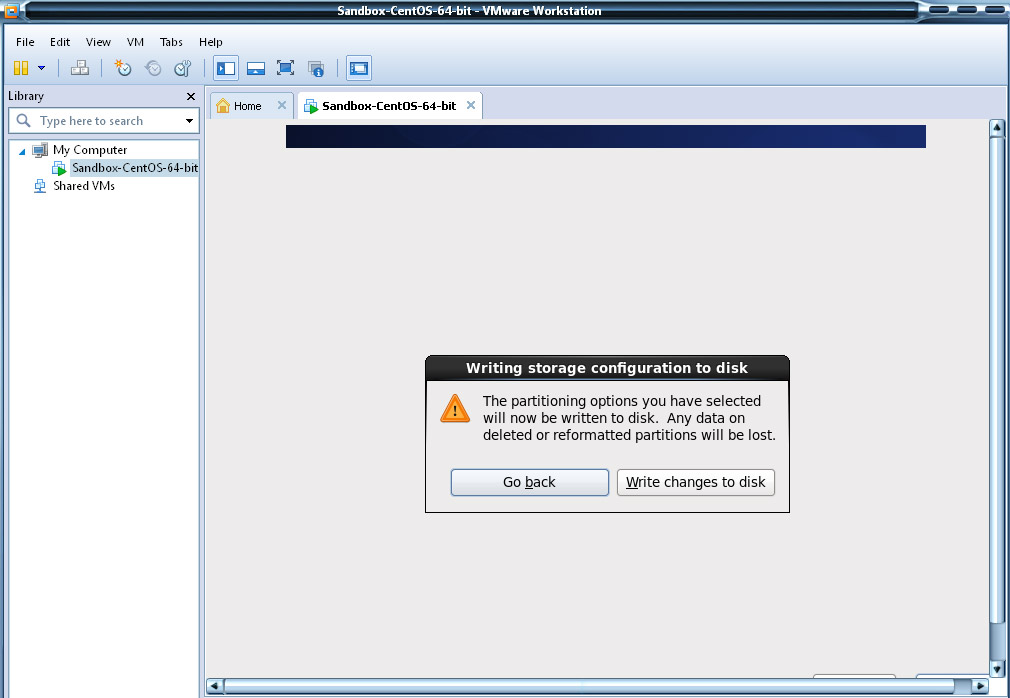Open the Edit menu
Viewport: 1010px width, 698px height.
point(60,42)
